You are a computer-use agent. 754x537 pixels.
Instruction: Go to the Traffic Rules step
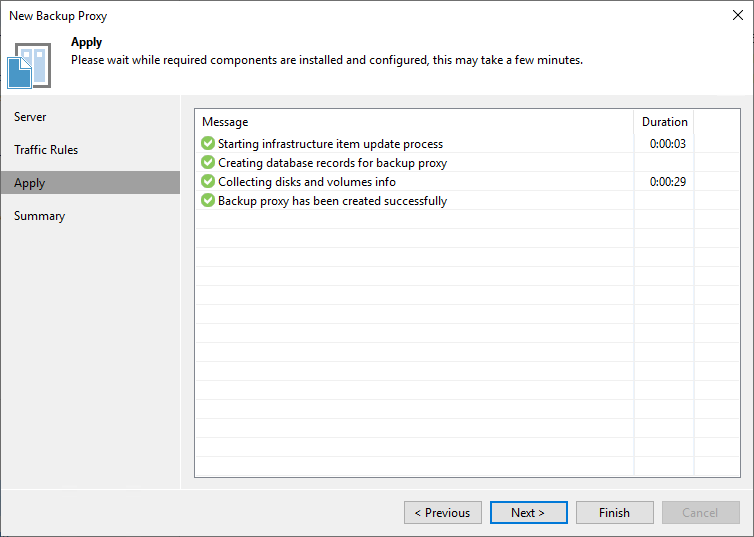[x=46, y=150]
